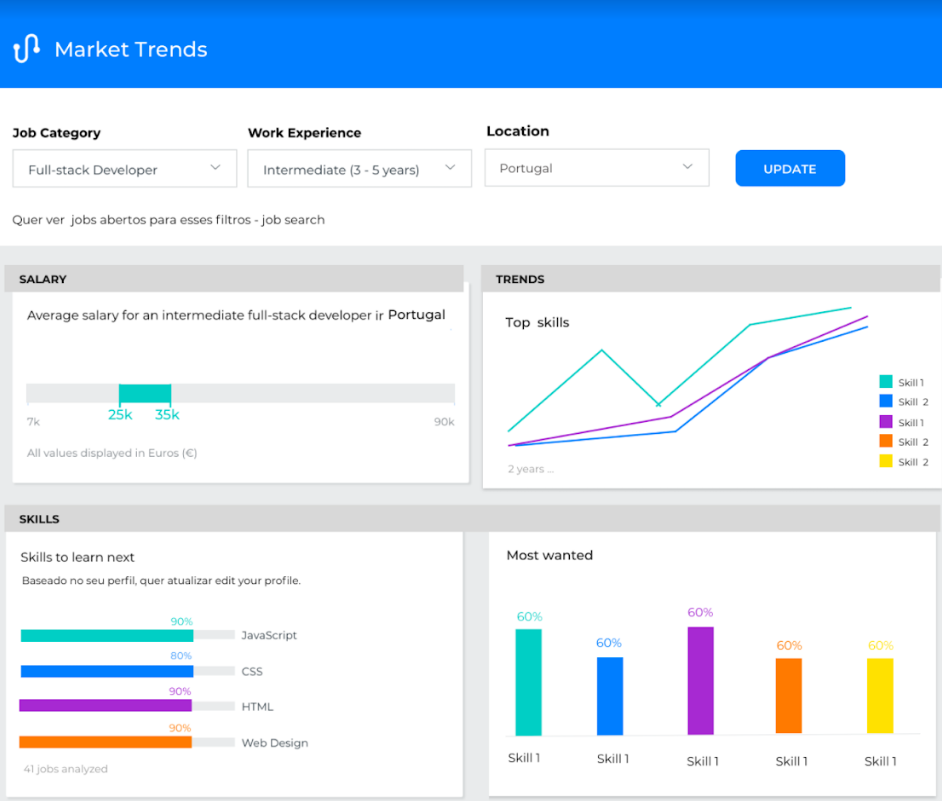
Task: Follow the job search link text
Action: pyautogui.click(x=293, y=220)
